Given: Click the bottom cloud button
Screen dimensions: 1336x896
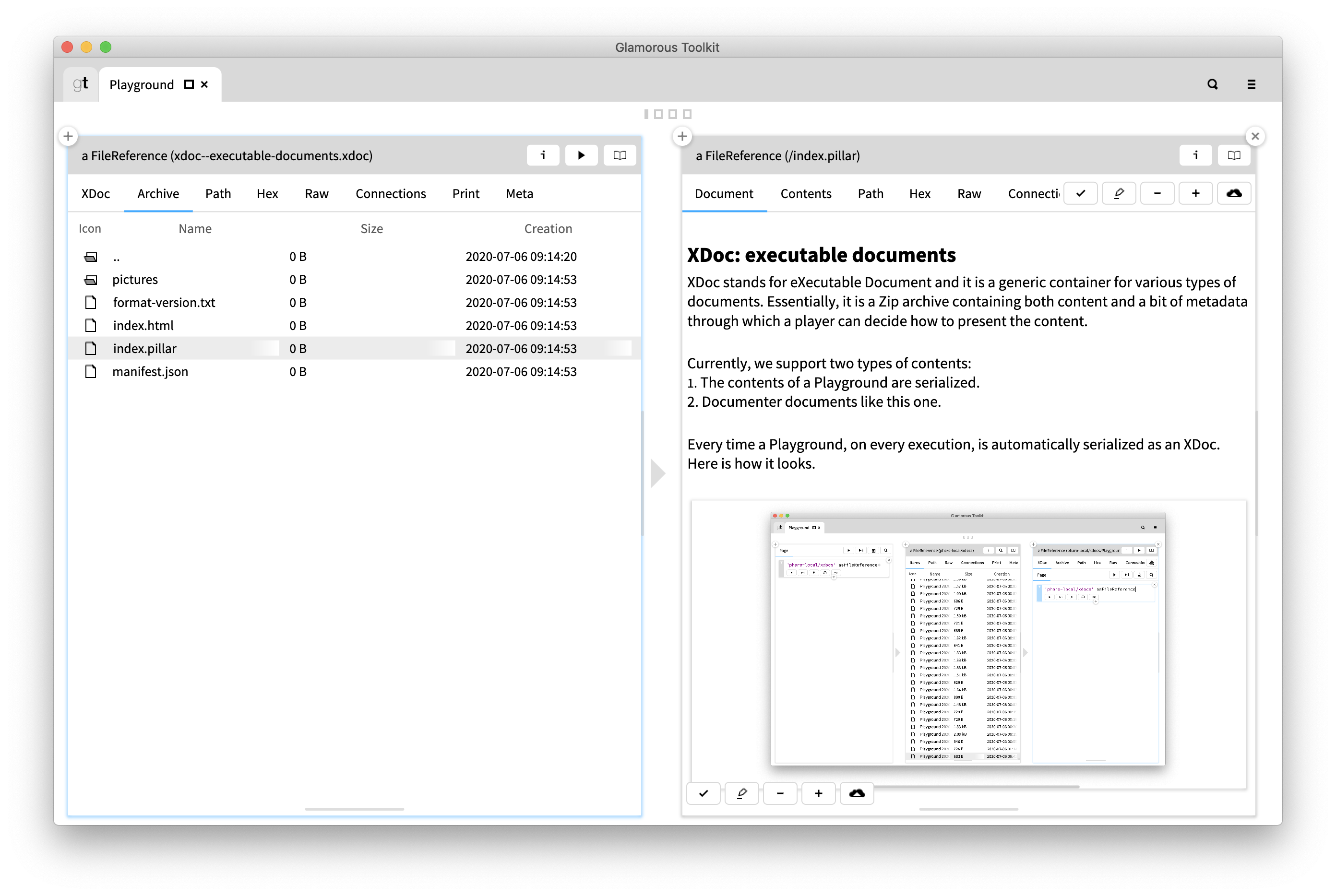Looking at the screenshot, I should tap(857, 793).
